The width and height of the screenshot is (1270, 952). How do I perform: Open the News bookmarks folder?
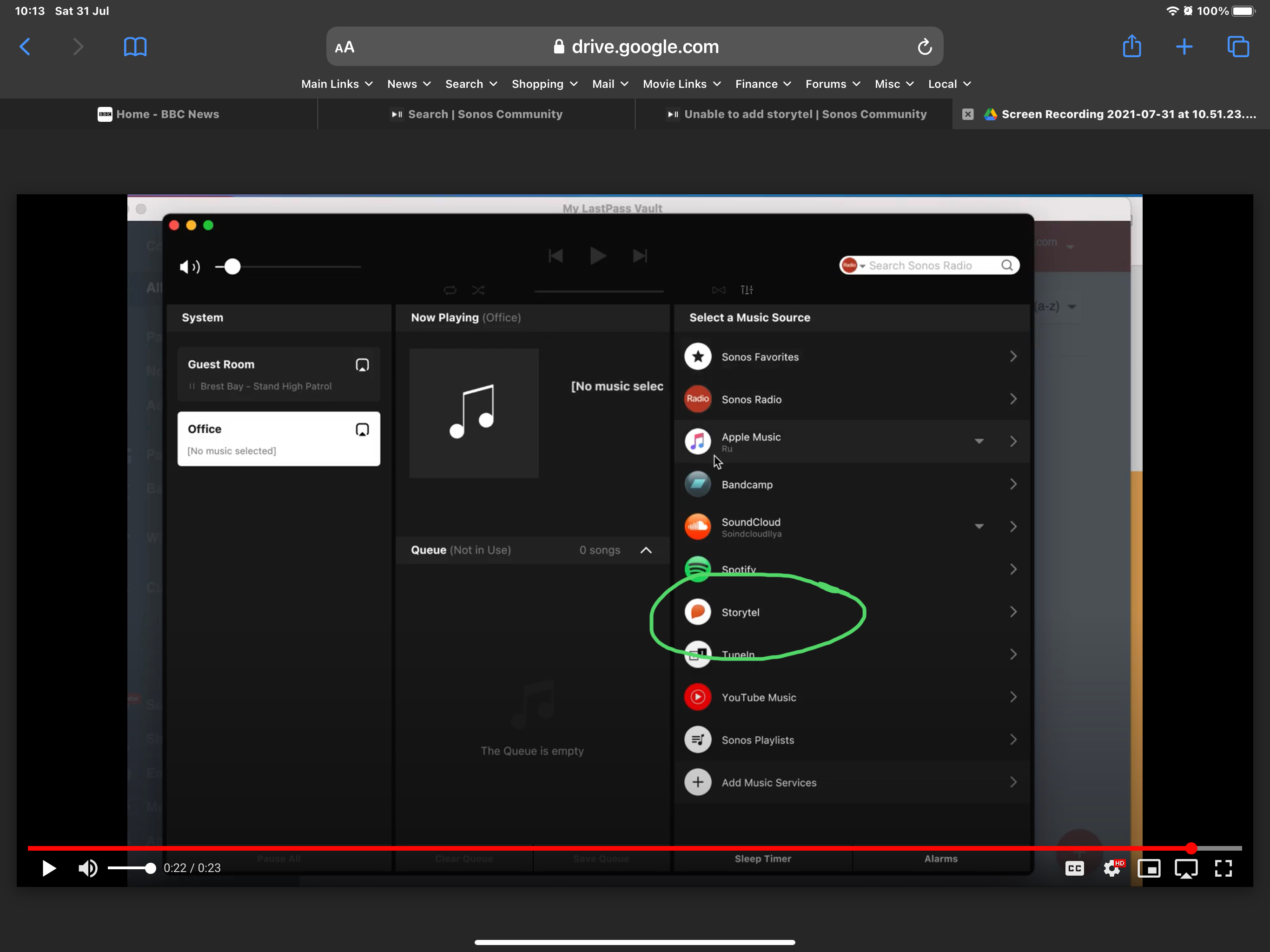point(409,84)
